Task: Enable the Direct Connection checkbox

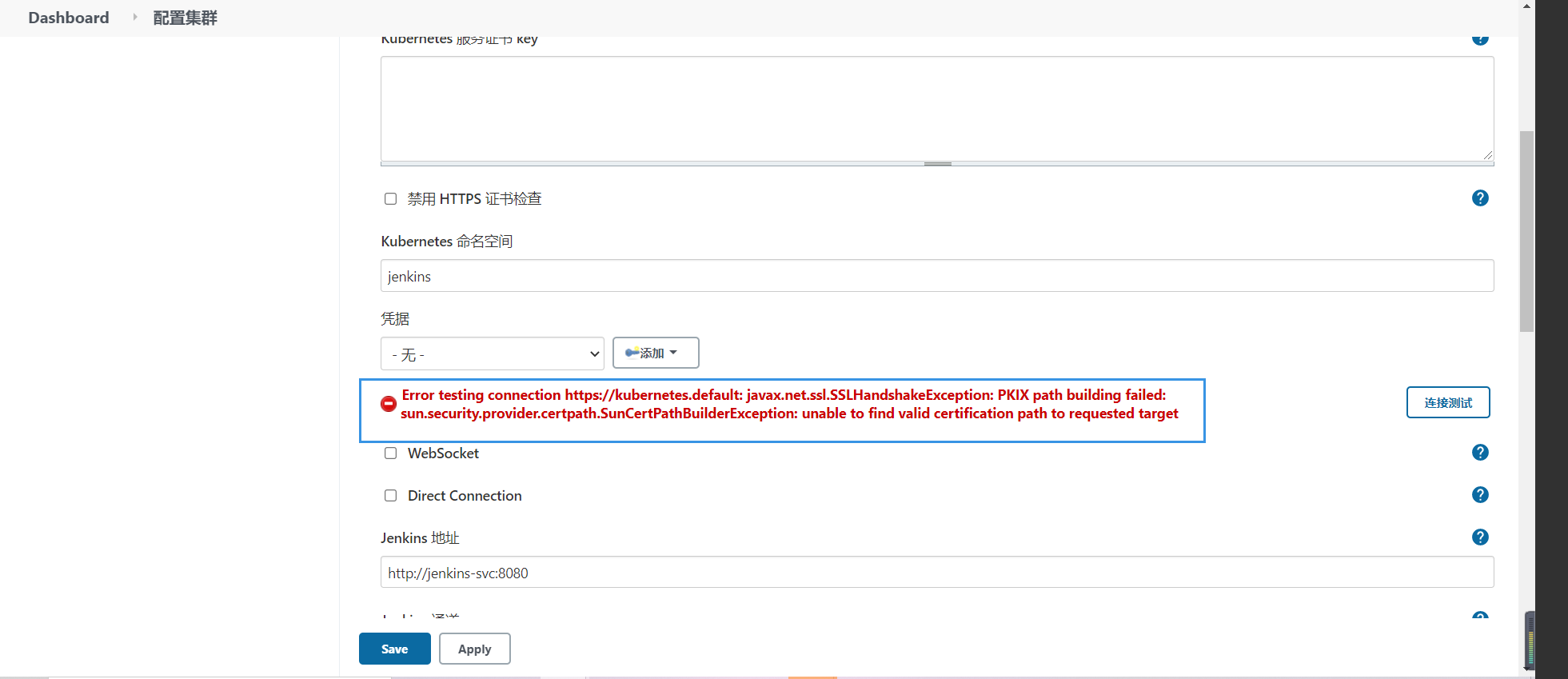Action: point(390,495)
